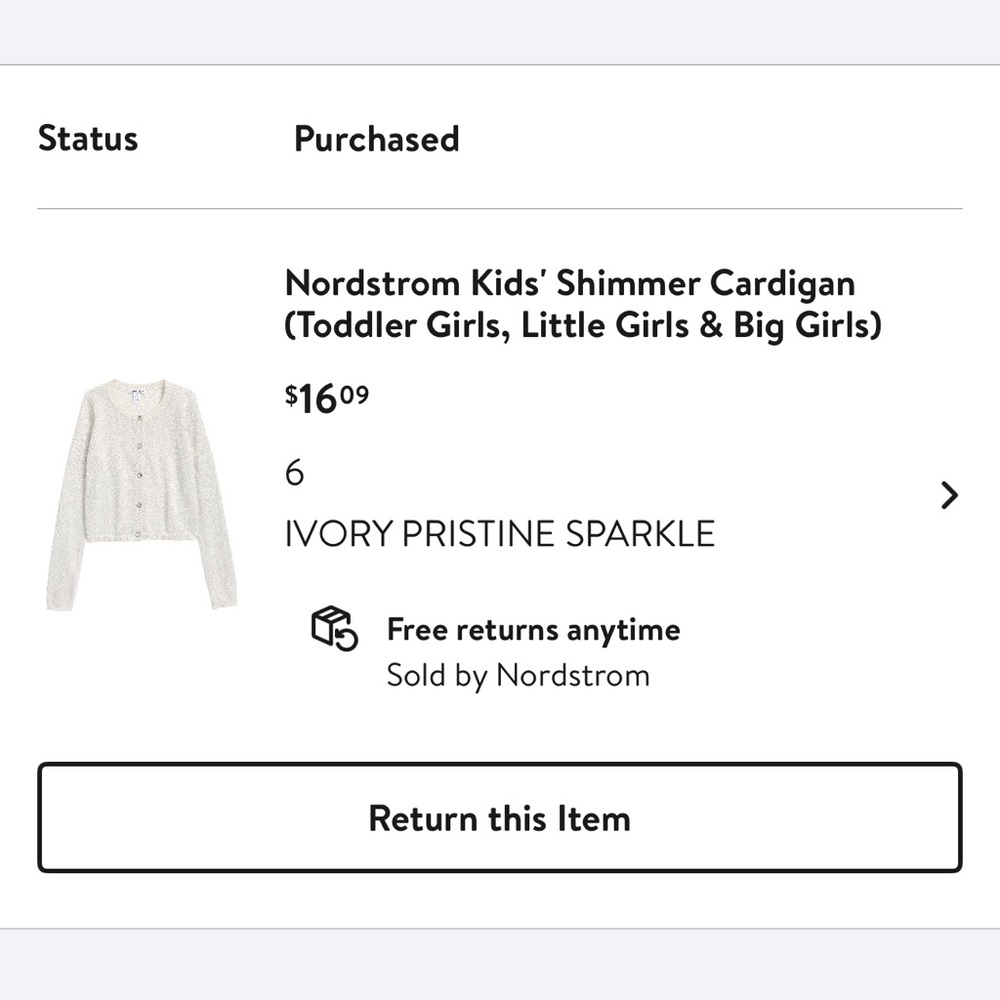1000x1000 pixels.
Task: Open the Nordstrom Kids' Shimmer Cardigan title
Action: click(569, 284)
